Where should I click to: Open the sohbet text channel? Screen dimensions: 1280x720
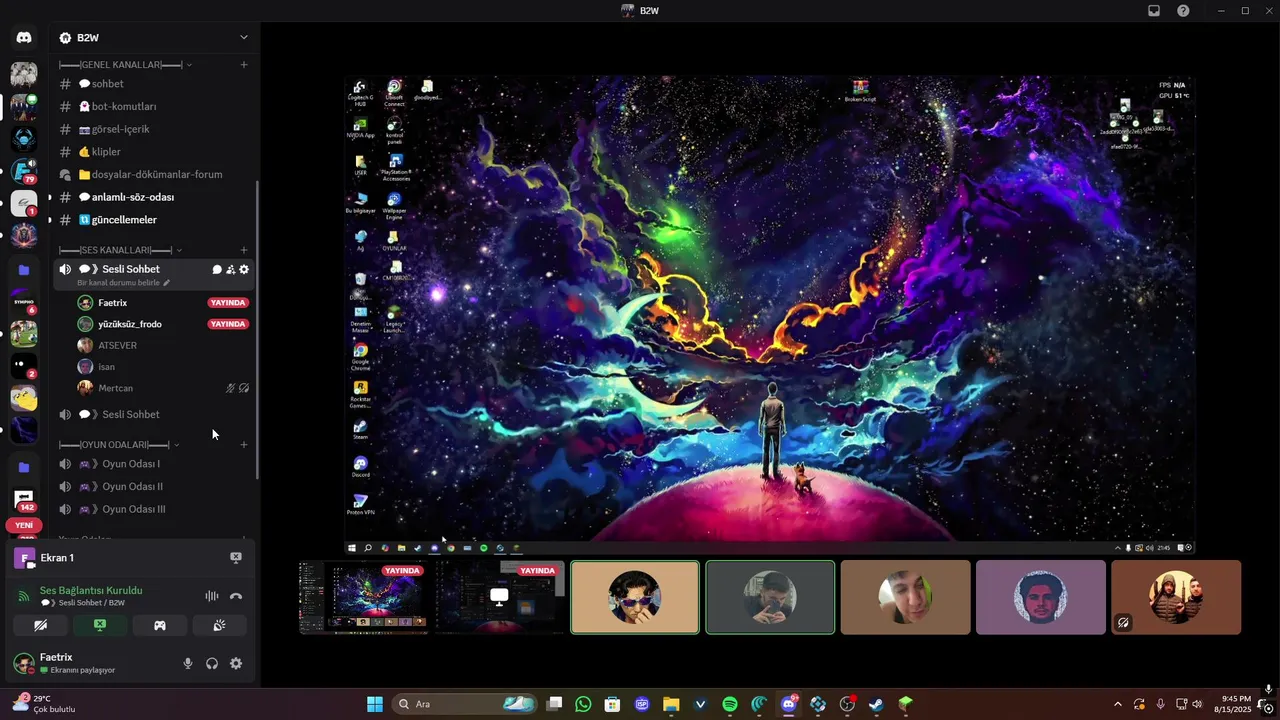tap(153, 84)
